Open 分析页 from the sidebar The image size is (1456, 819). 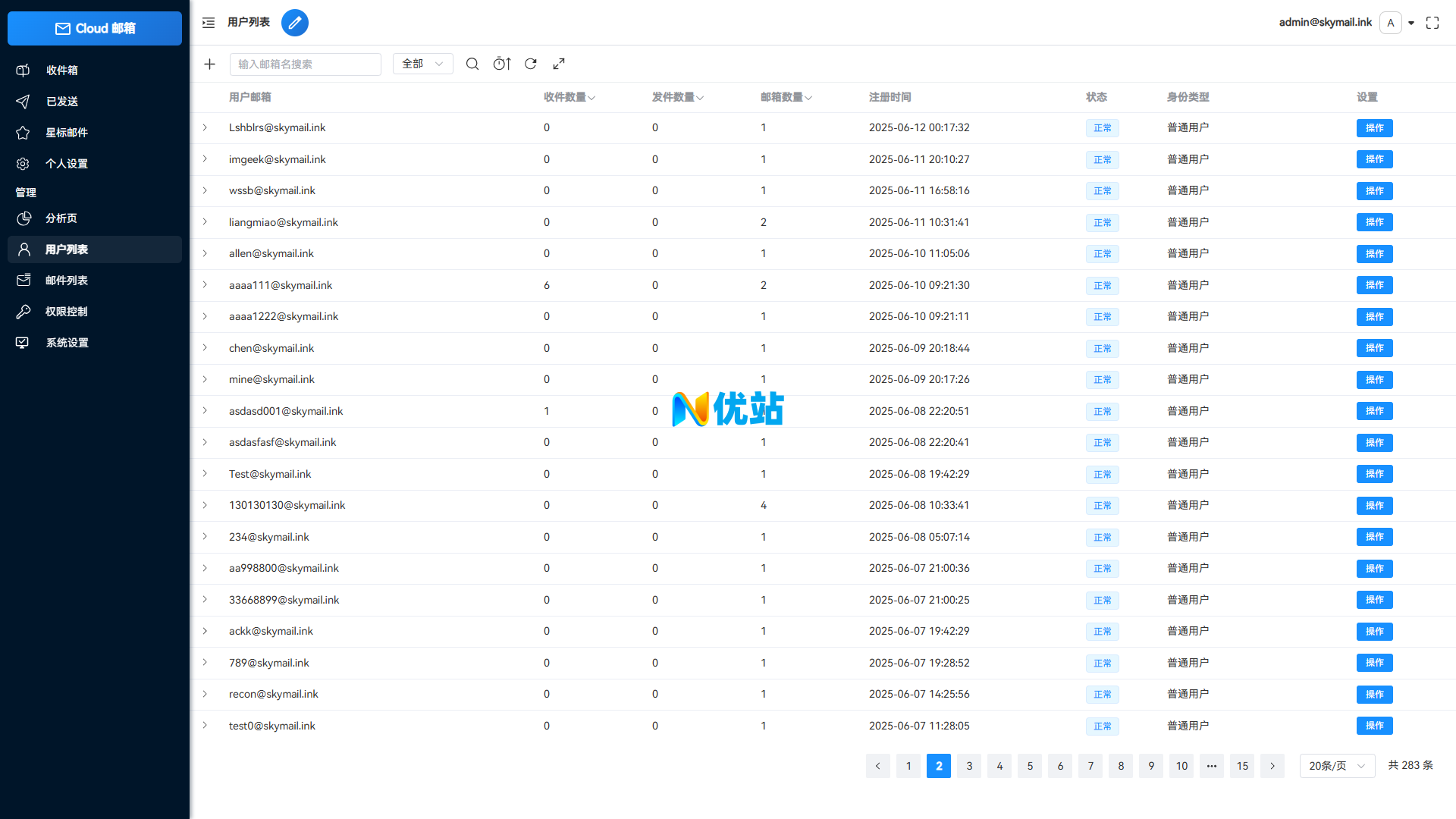(61, 218)
